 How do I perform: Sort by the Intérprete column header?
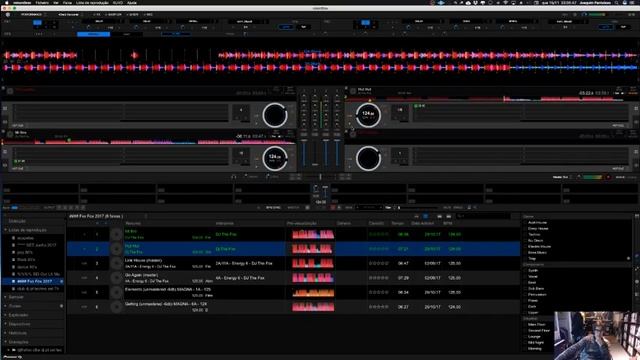(x=225, y=223)
